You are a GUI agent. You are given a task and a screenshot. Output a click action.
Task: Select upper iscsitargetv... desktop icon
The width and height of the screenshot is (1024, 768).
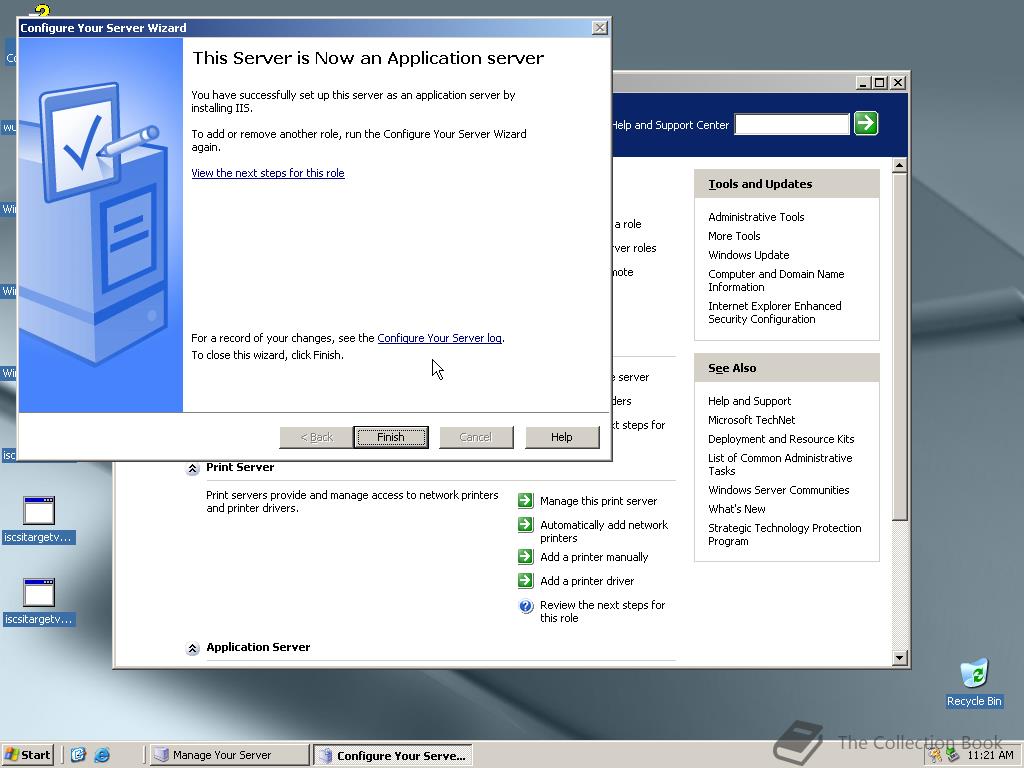[x=39, y=520]
